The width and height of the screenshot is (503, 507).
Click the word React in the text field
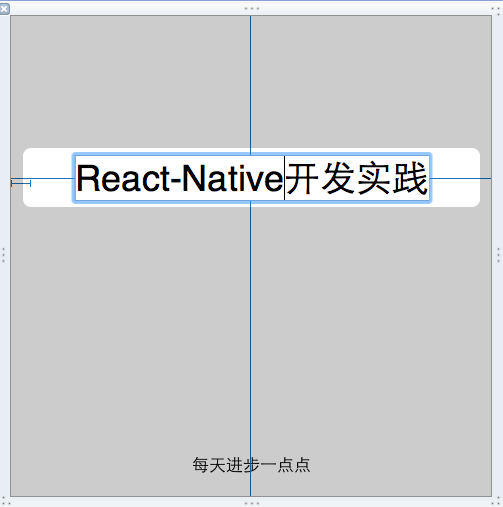[x=123, y=179]
